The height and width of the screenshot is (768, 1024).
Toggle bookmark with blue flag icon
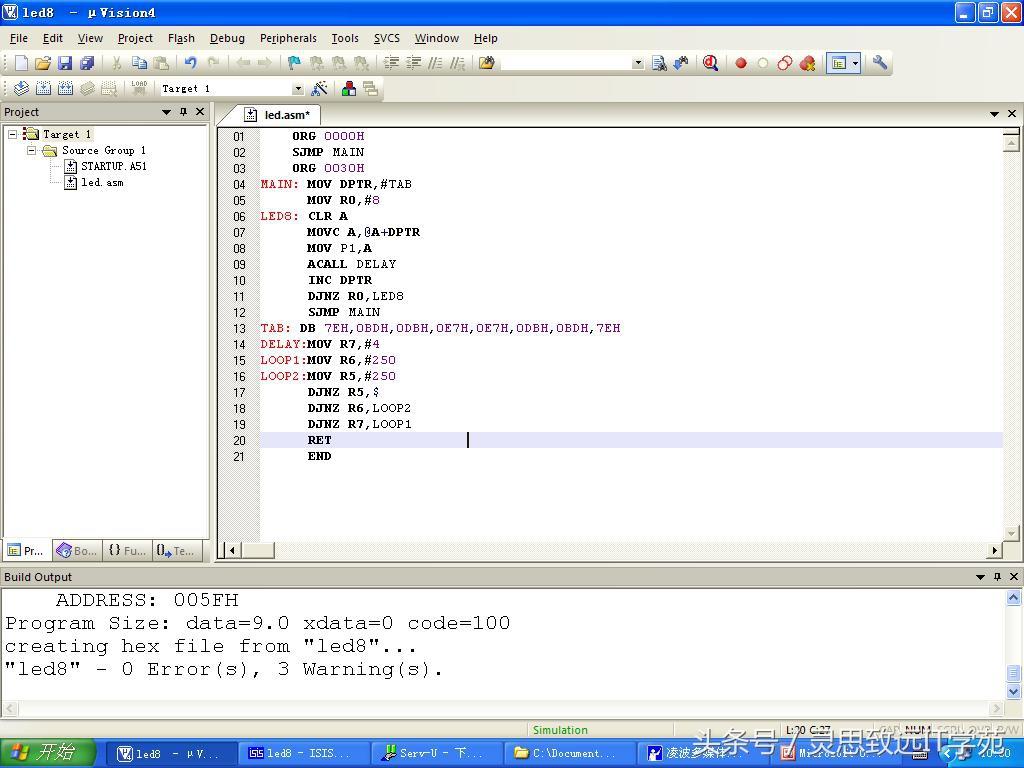point(294,63)
